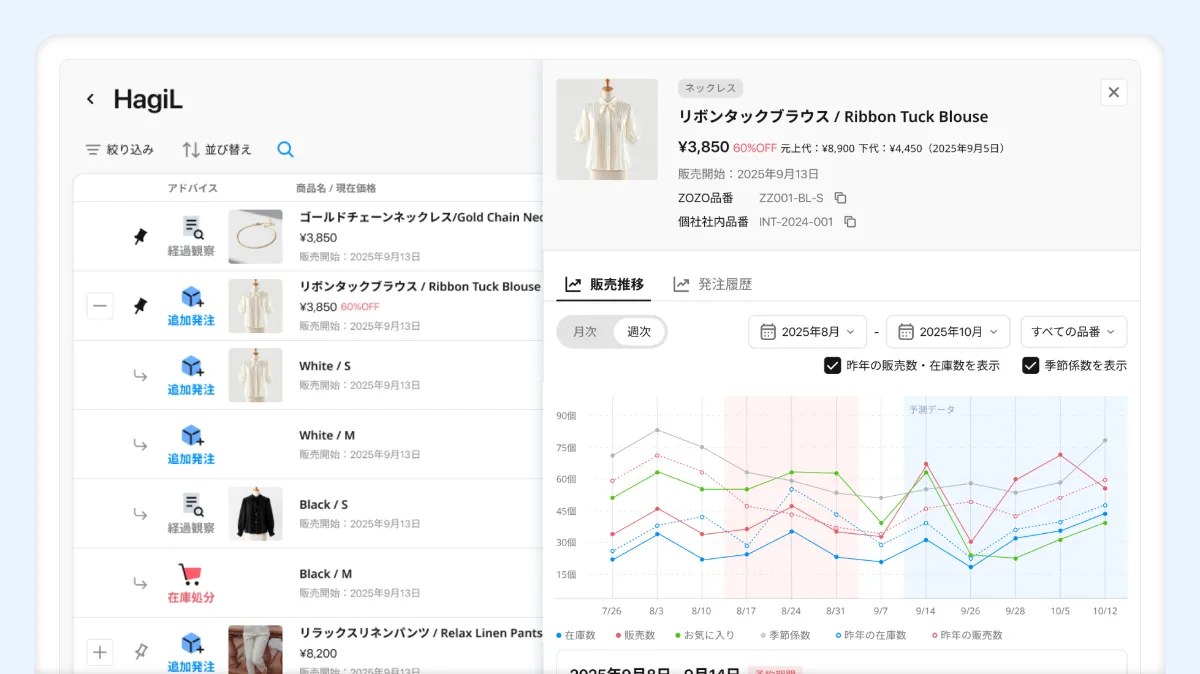Click the child-row arrow for White / S

(140, 375)
